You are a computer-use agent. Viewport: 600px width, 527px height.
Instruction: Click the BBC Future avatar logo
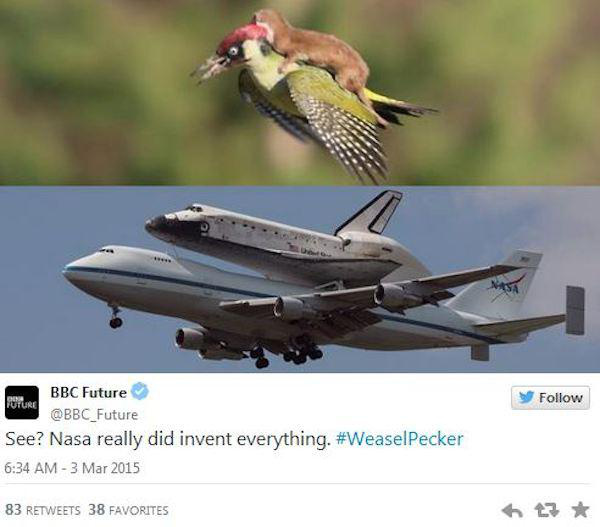coord(22,402)
